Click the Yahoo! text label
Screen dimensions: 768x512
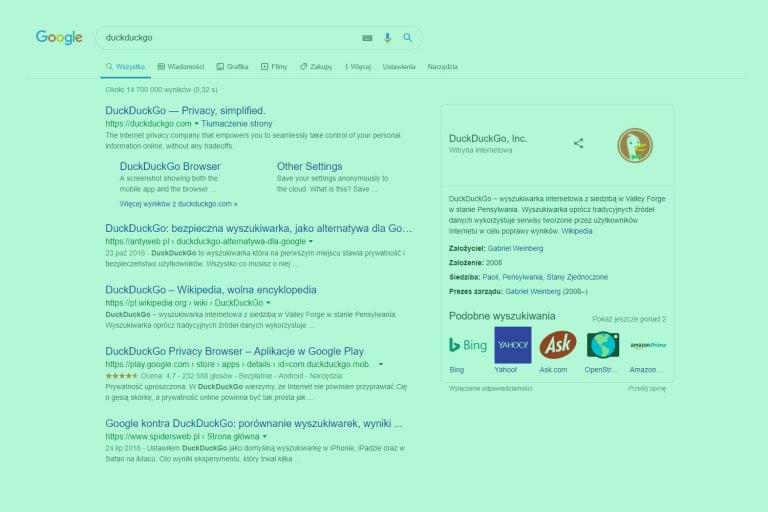(505, 370)
